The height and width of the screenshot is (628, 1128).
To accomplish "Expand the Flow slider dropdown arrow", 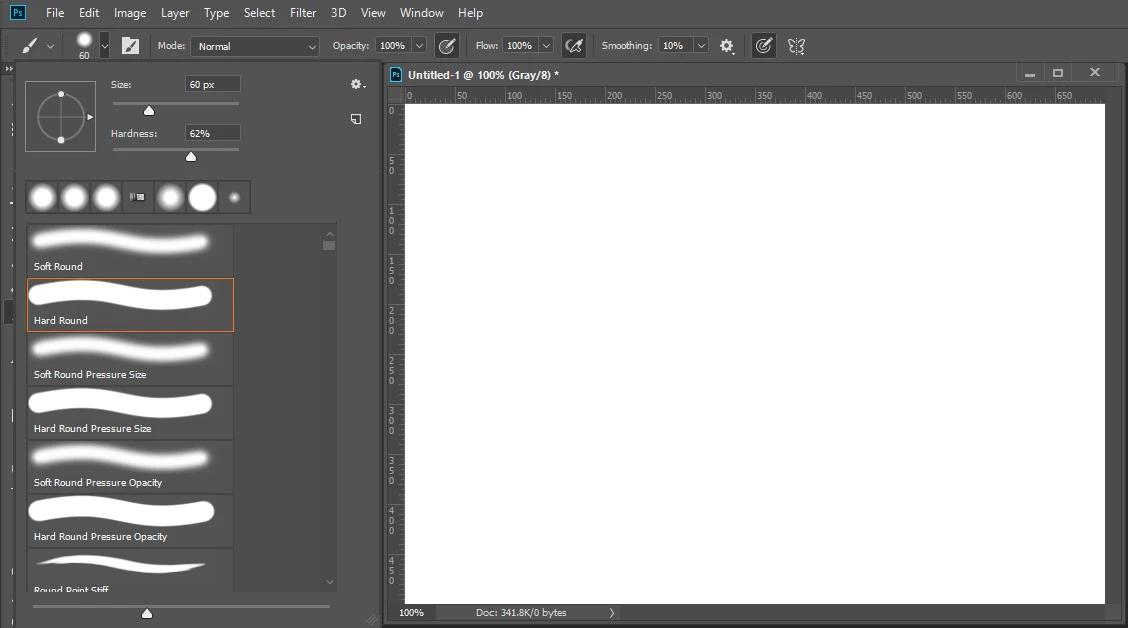I will [x=547, y=46].
